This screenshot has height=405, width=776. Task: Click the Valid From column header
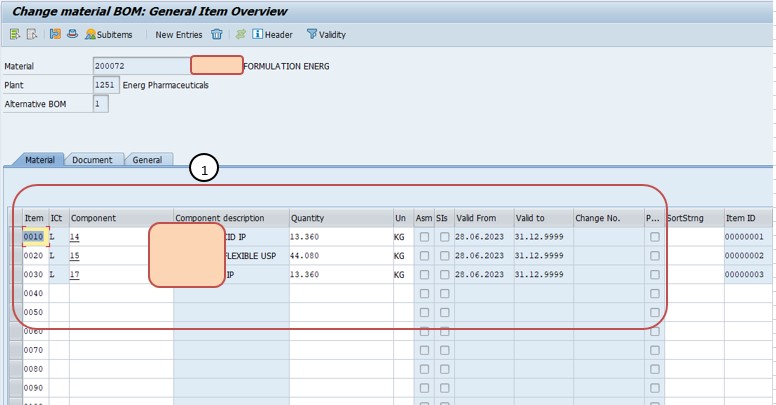[x=484, y=218]
